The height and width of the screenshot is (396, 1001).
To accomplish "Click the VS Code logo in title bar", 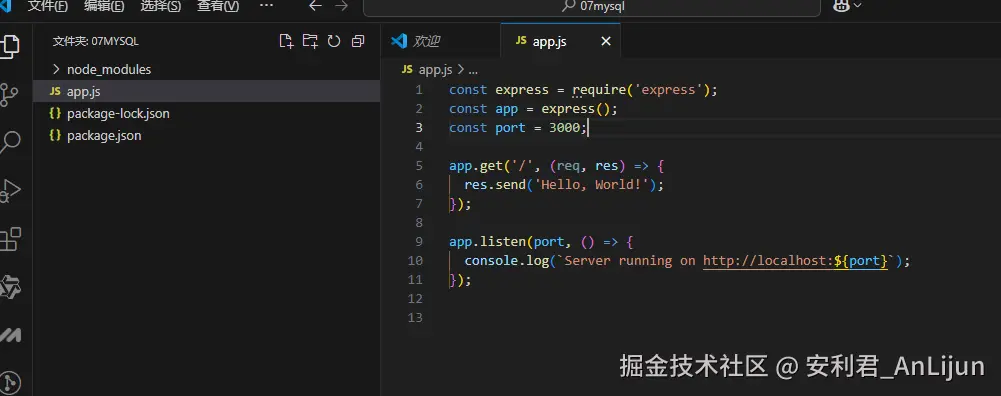I will 5,6.
